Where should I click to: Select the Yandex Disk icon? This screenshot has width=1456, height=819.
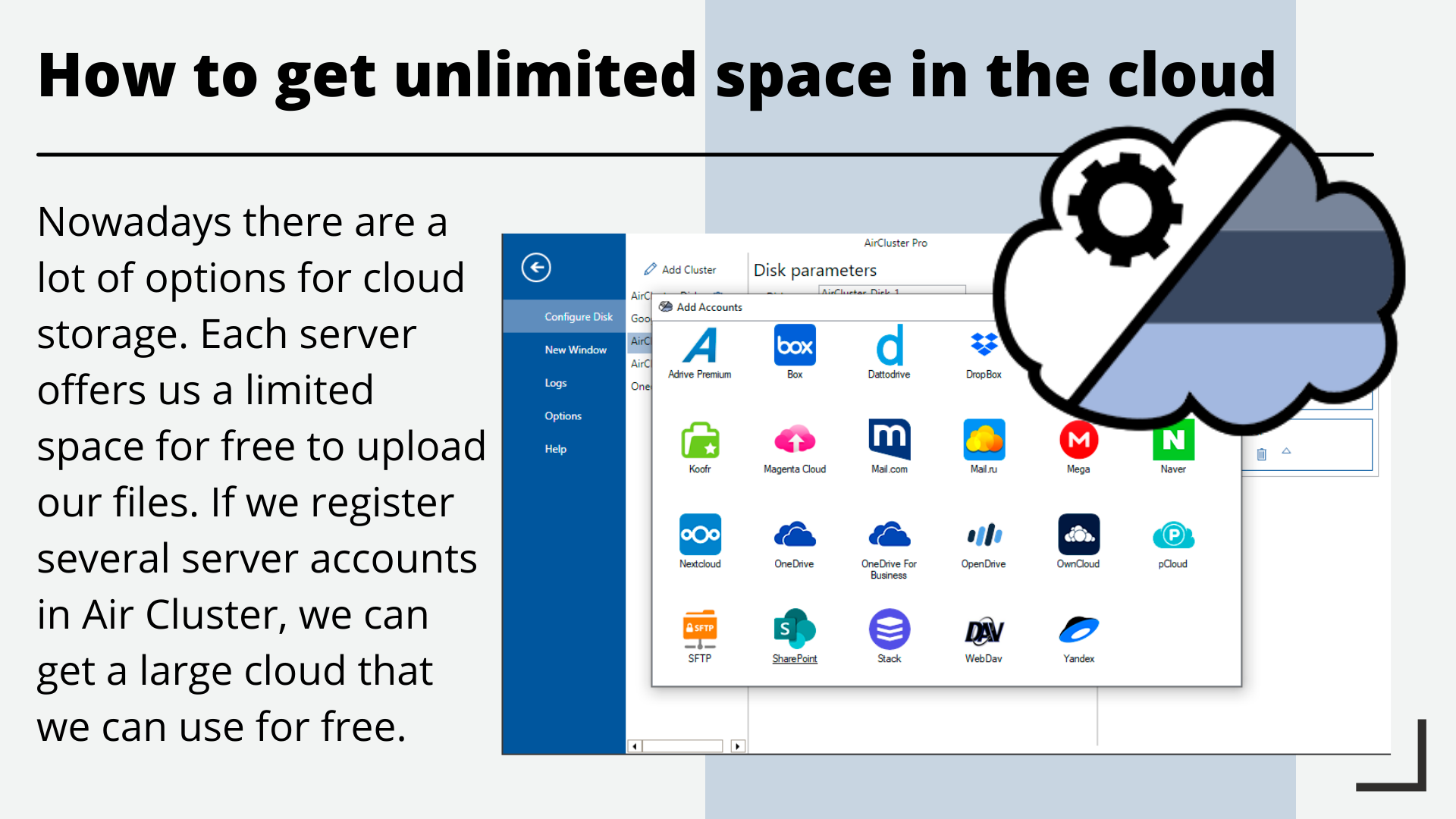[x=1078, y=629]
